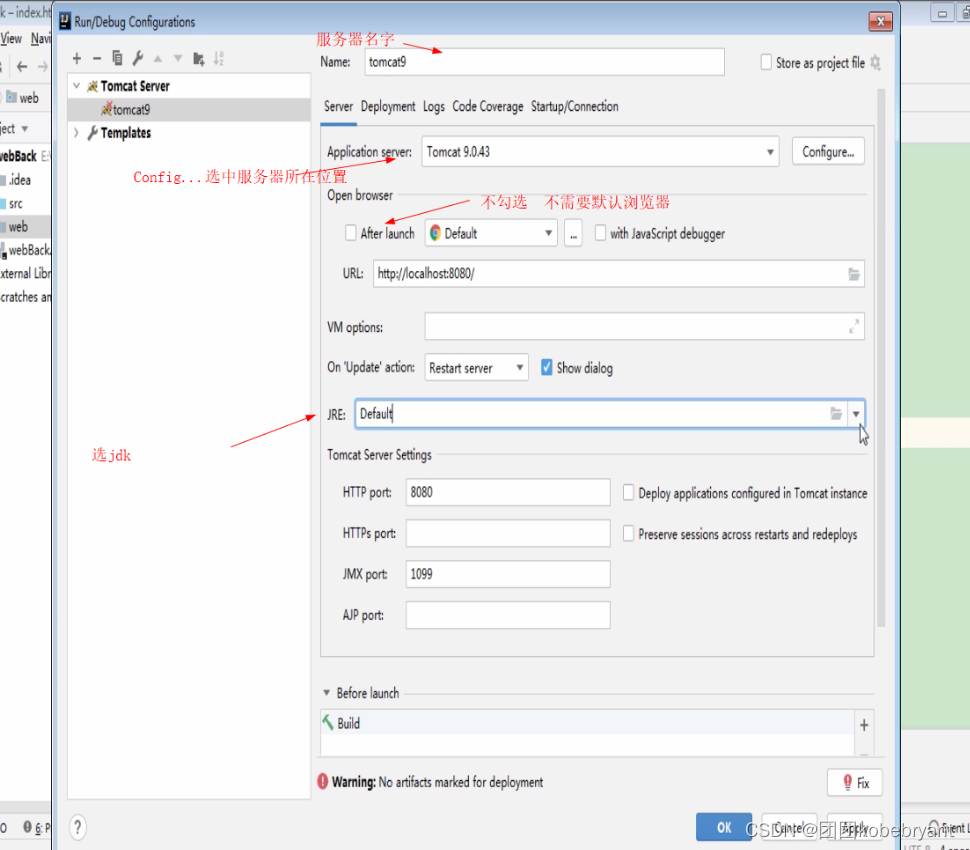Add a new configuration with plus icon
This screenshot has height=850, width=970.
[77, 59]
